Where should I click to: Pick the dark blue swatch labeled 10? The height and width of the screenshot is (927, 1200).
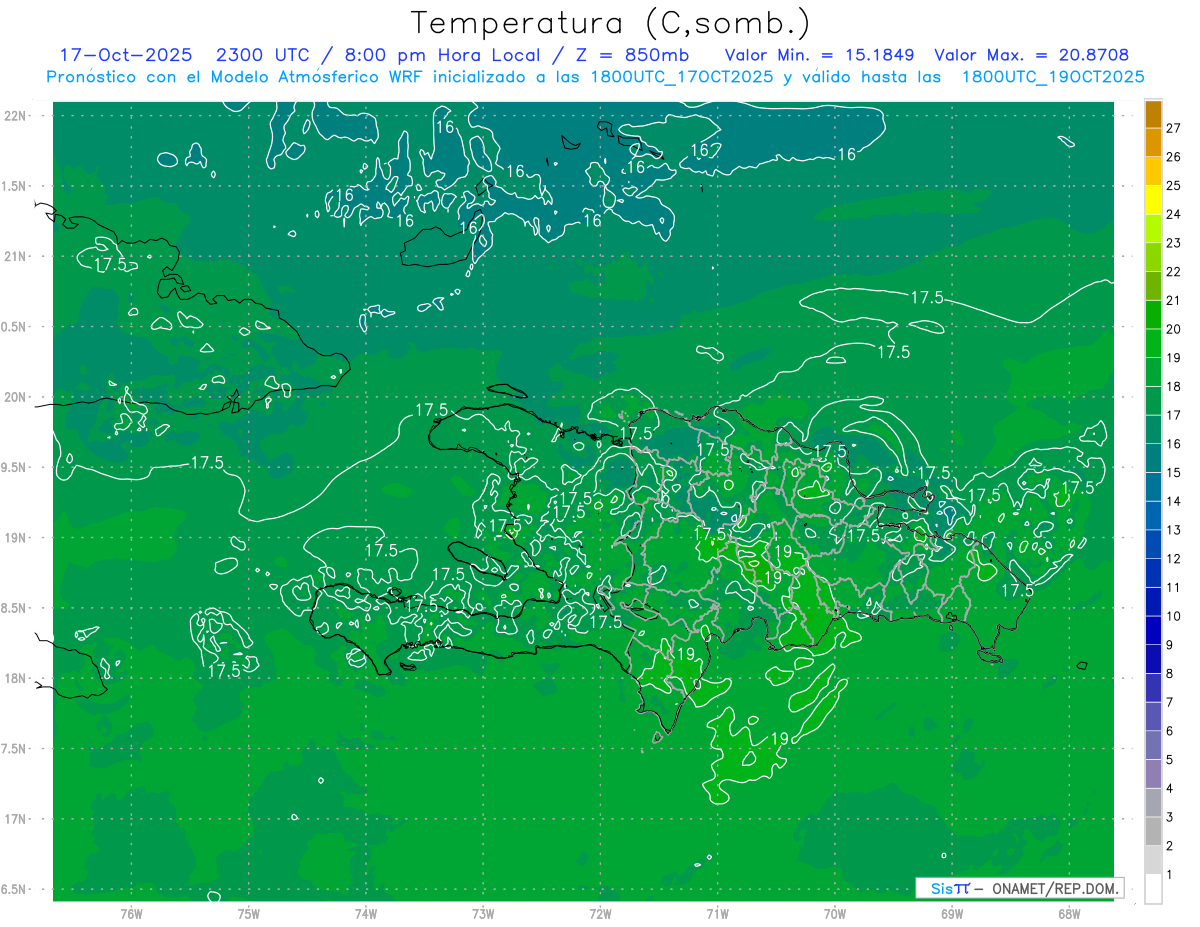(1153, 602)
